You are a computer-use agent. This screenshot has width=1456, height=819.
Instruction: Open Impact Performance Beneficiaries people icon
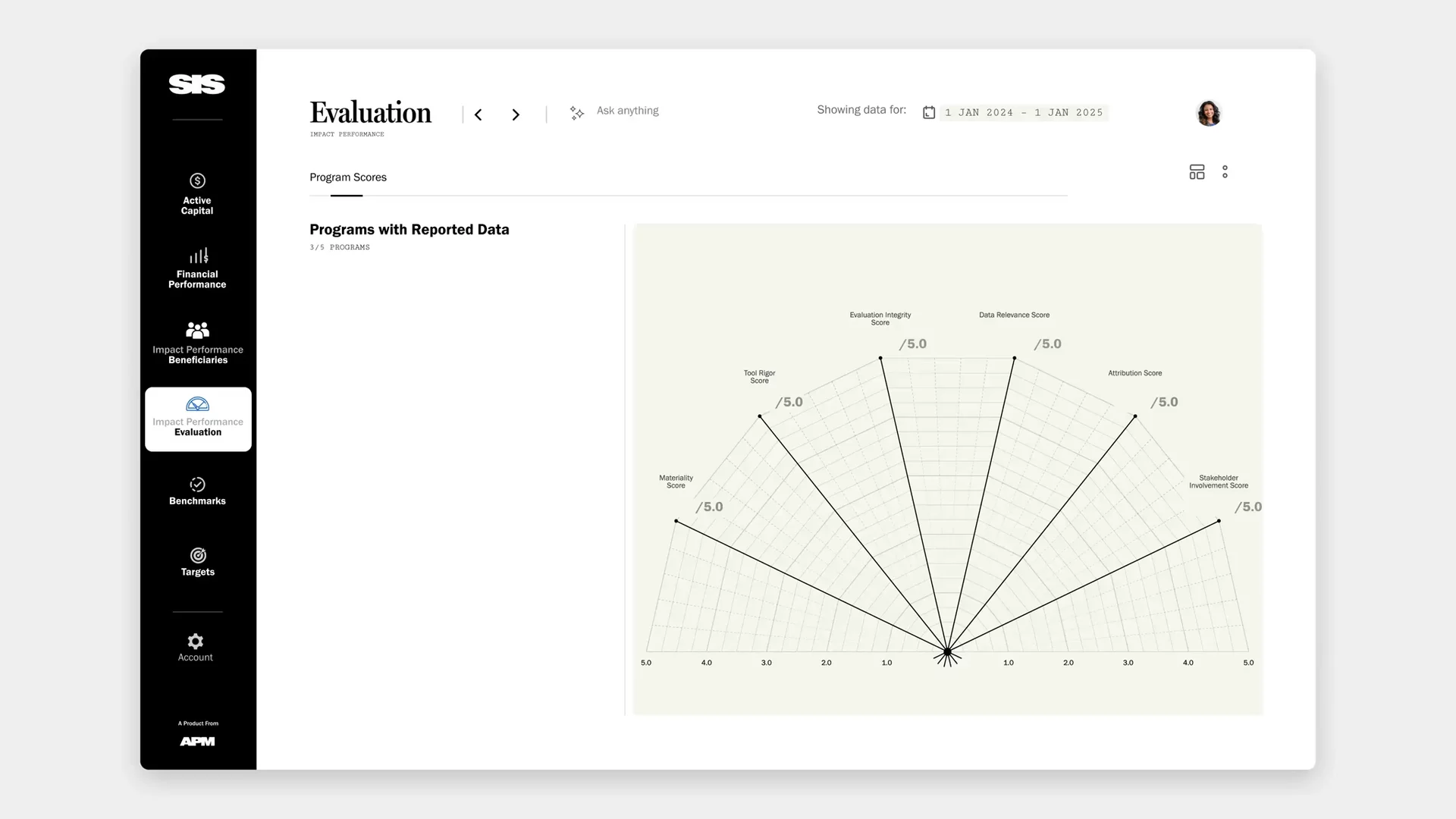pos(197,331)
